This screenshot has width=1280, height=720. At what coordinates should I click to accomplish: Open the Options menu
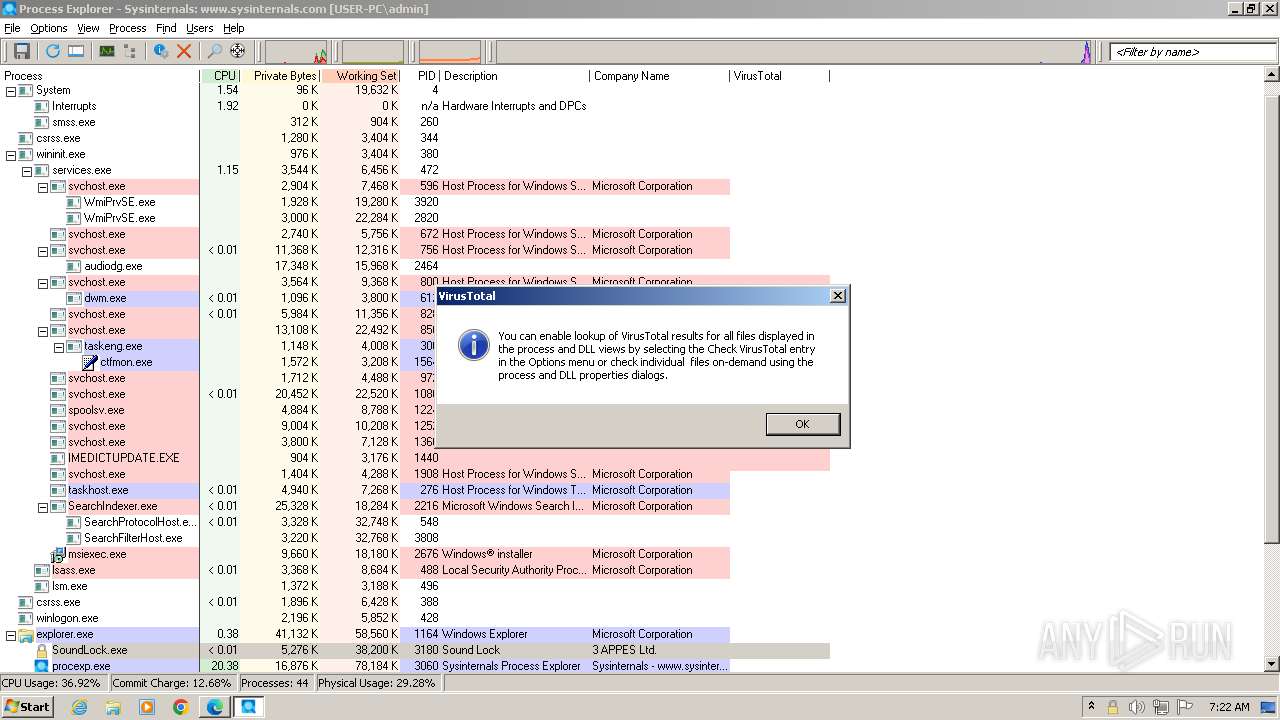[48, 28]
